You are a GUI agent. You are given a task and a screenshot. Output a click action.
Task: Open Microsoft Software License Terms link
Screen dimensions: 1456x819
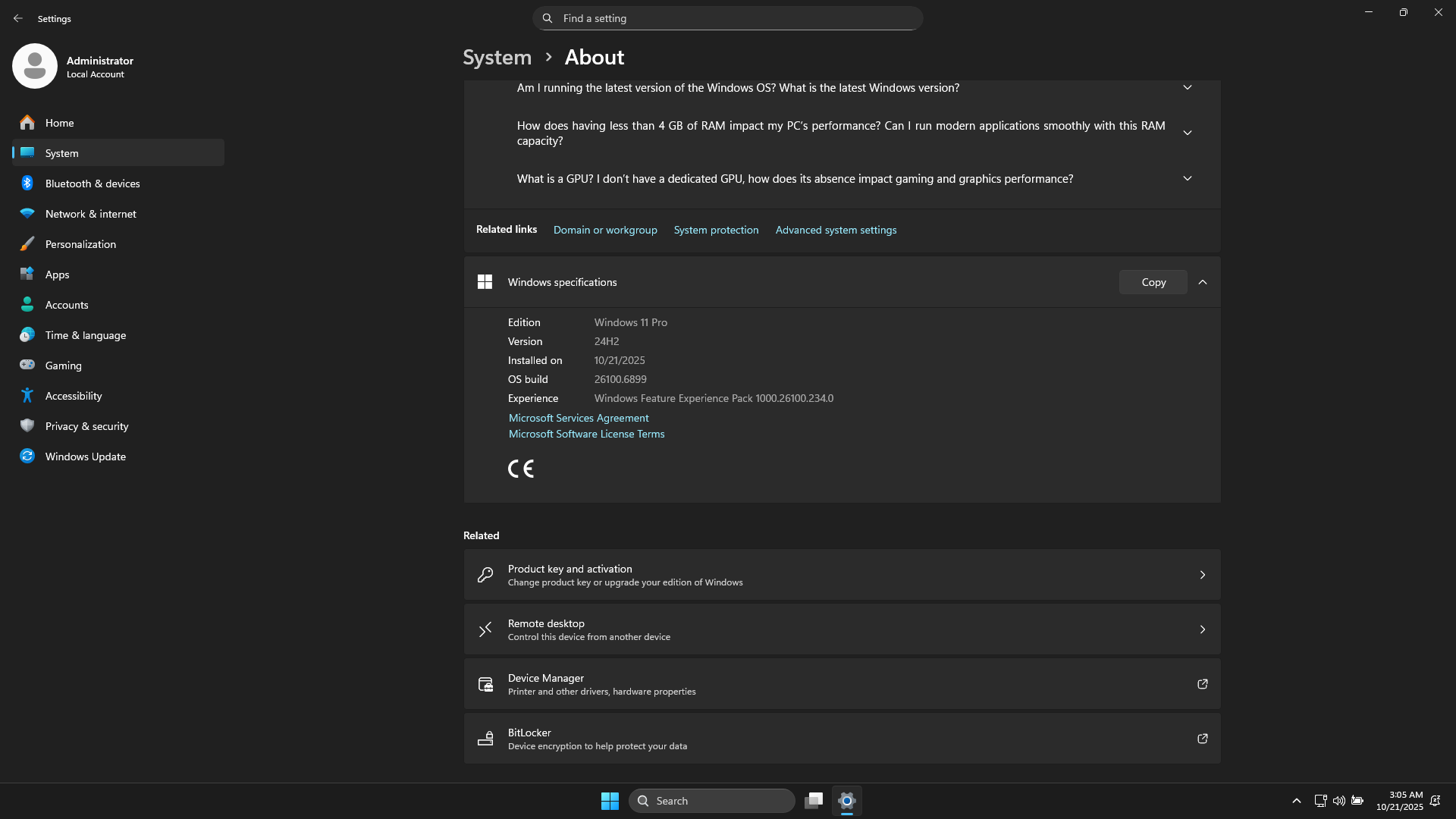[586, 435]
